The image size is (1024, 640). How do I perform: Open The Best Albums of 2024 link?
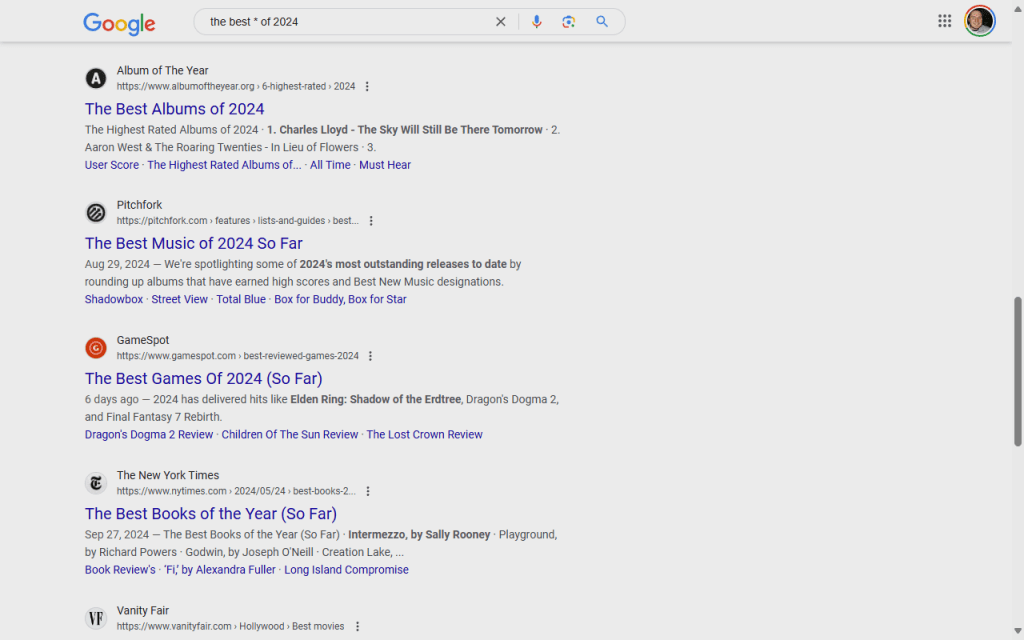tap(174, 109)
